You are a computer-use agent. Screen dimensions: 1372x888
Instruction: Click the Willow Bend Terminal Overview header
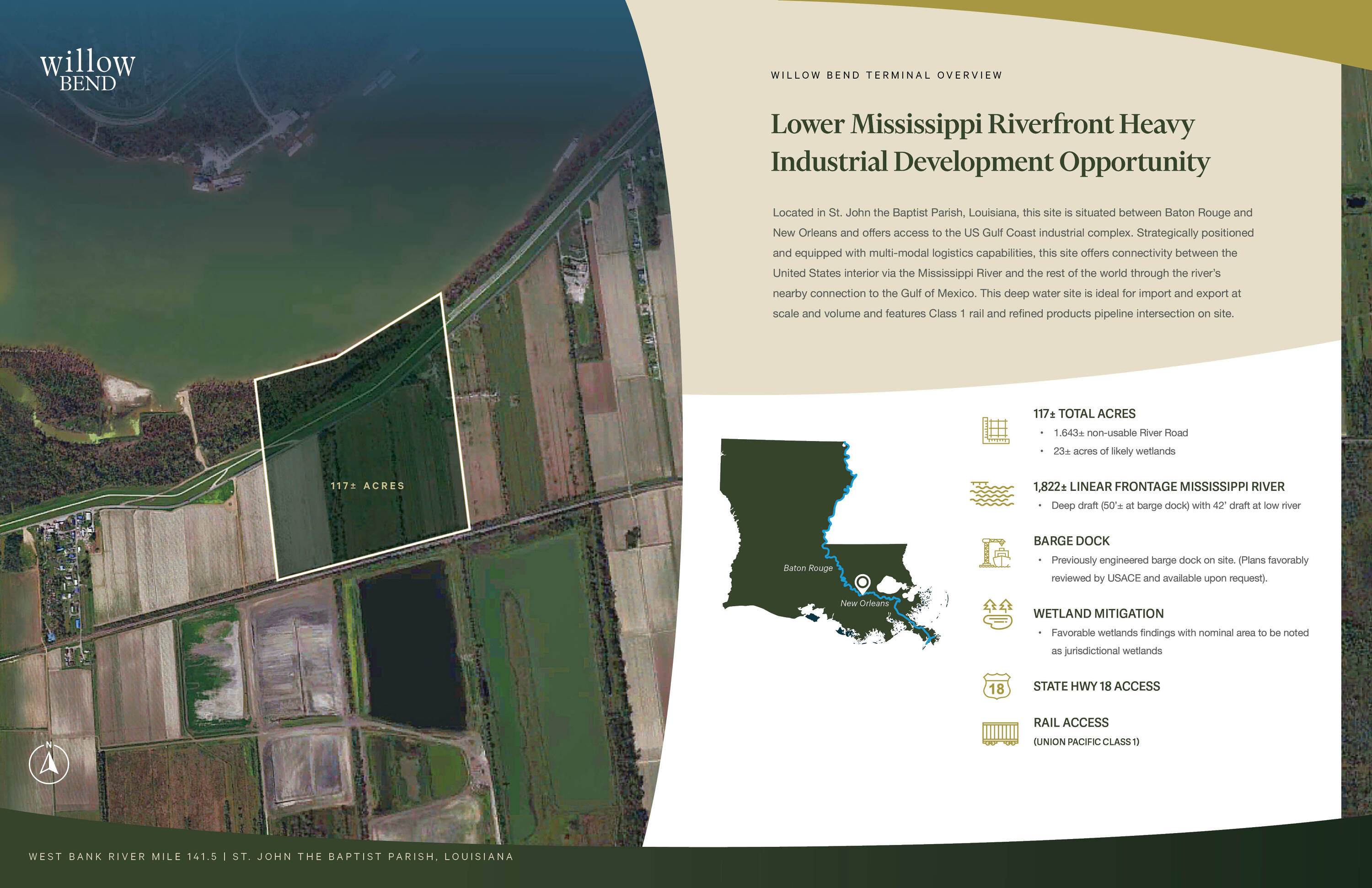887,75
